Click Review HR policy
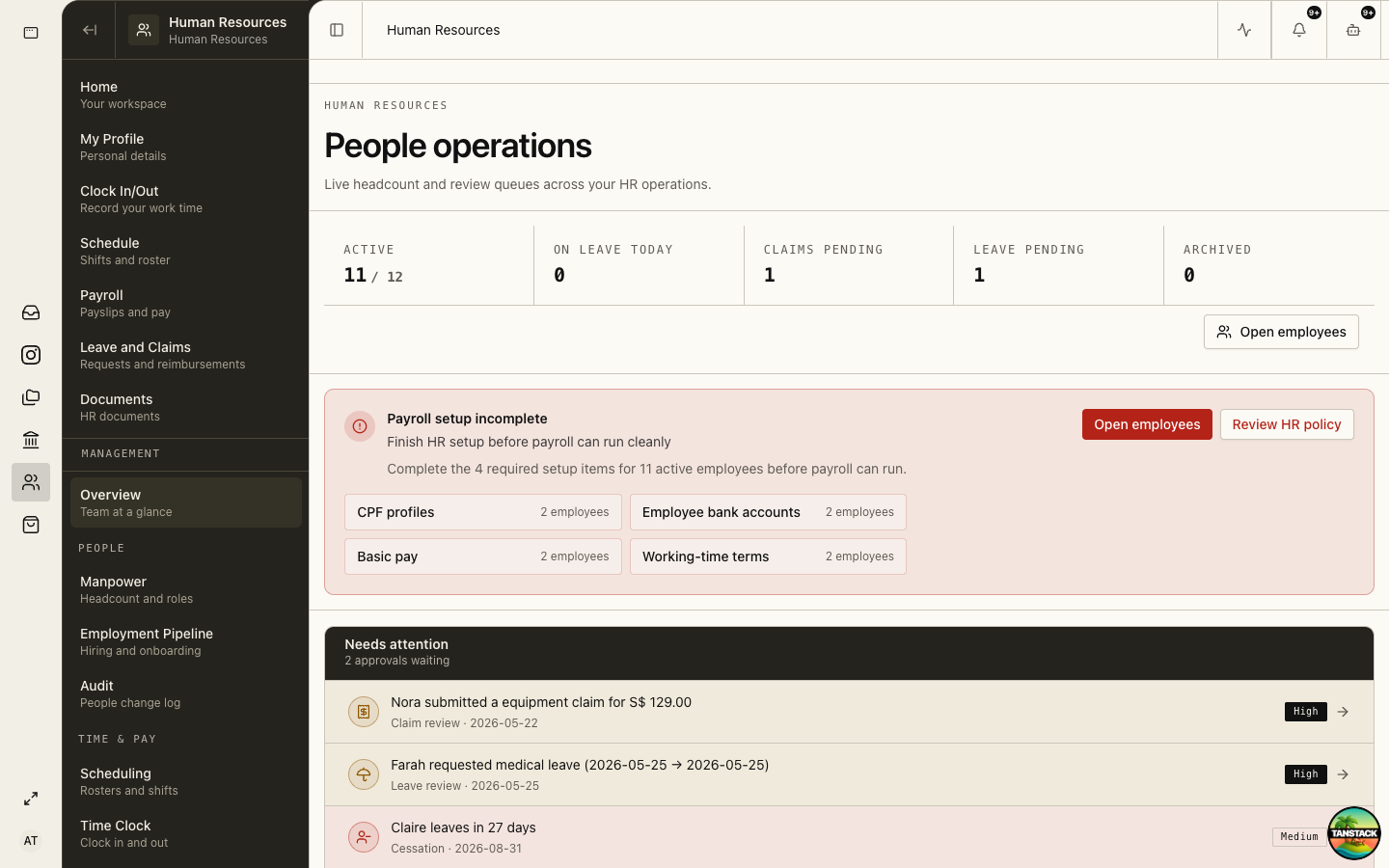The width and height of the screenshot is (1389, 868). [1287, 424]
